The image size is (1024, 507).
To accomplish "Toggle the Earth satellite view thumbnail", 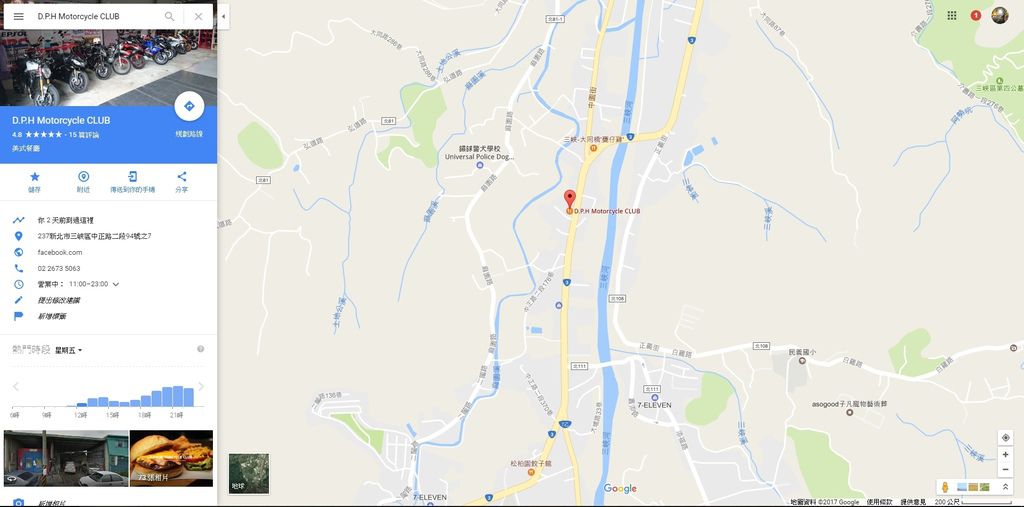I will coord(249,474).
